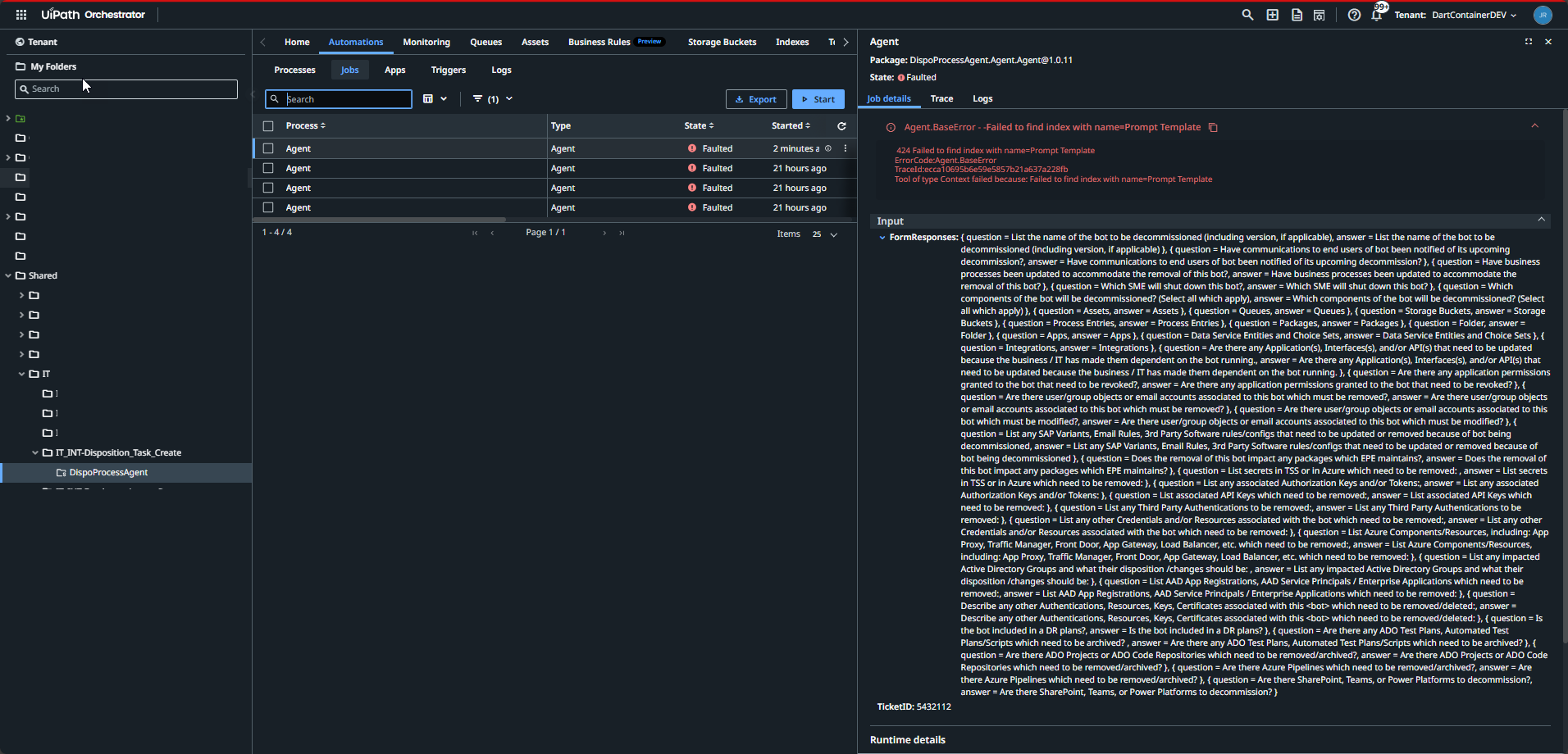Image resolution: width=1568 pixels, height=754 pixels.
Task: Open the column visibility dropdown
Action: click(435, 99)
